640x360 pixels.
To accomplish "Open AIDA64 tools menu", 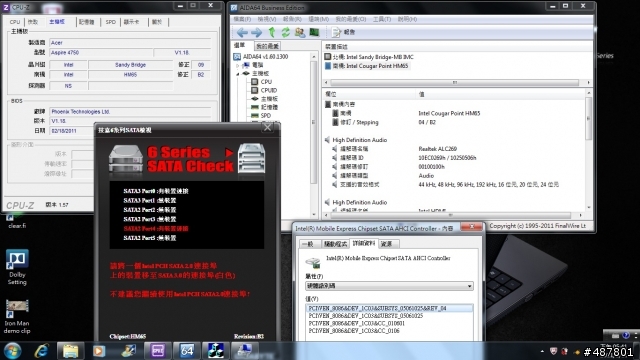I will coord(382,19).
